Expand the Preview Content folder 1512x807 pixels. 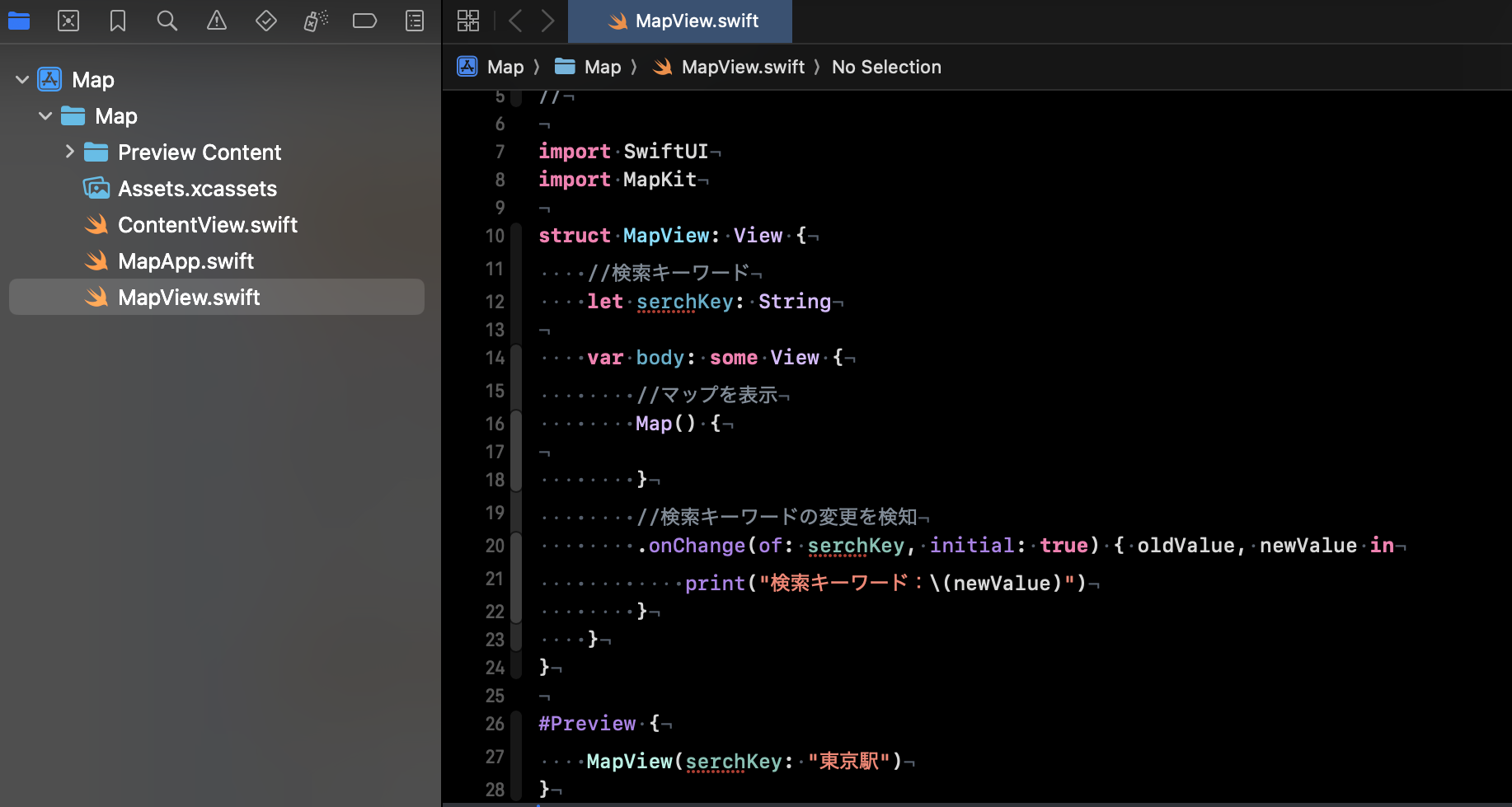point(70,152)
